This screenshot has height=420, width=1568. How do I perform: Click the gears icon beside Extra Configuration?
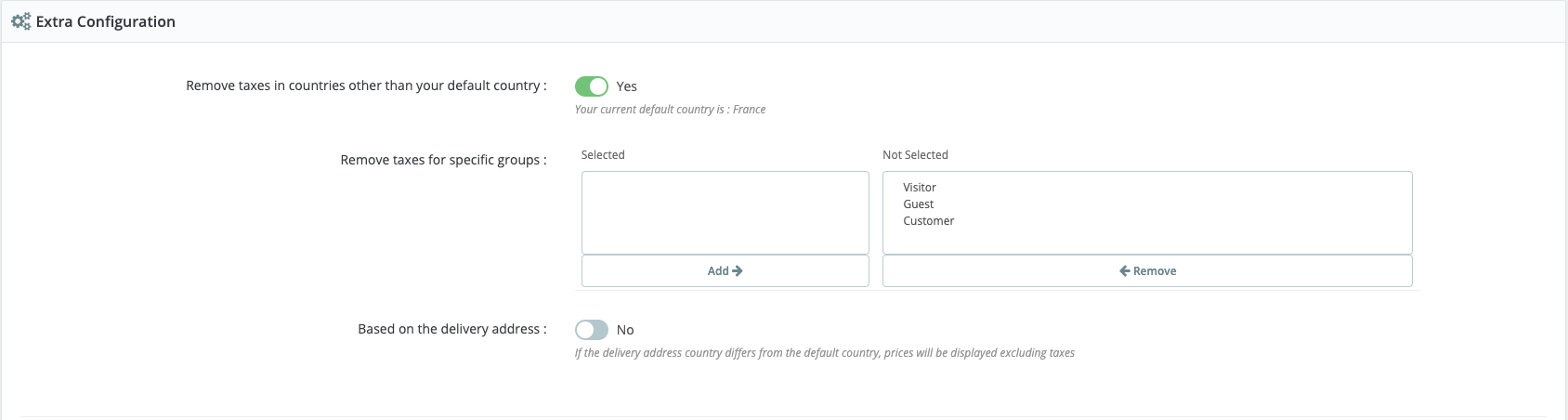click(x=20, y=21)
